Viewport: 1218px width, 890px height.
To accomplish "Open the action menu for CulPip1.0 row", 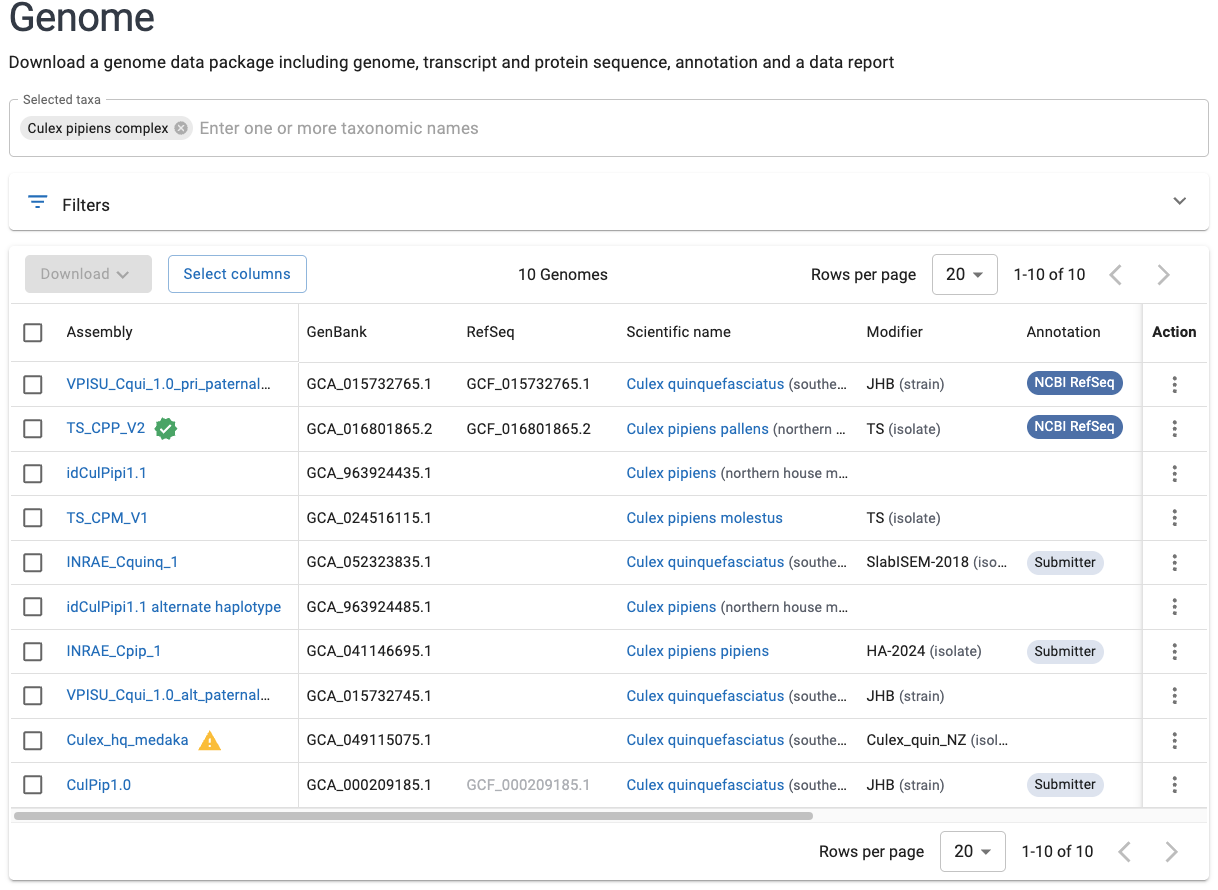I will (x=1174, y=785).
